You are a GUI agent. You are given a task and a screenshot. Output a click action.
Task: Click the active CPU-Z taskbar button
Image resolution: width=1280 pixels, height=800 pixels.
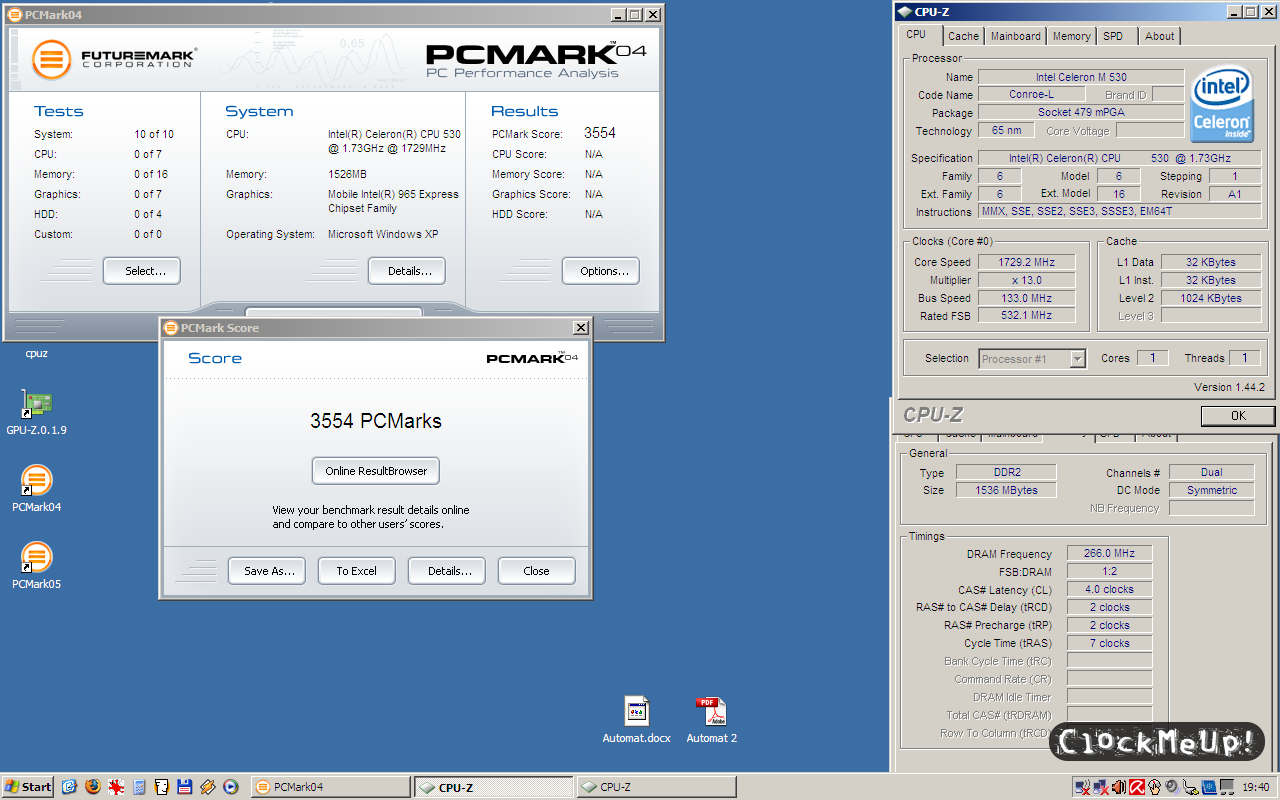coord(494,787)
